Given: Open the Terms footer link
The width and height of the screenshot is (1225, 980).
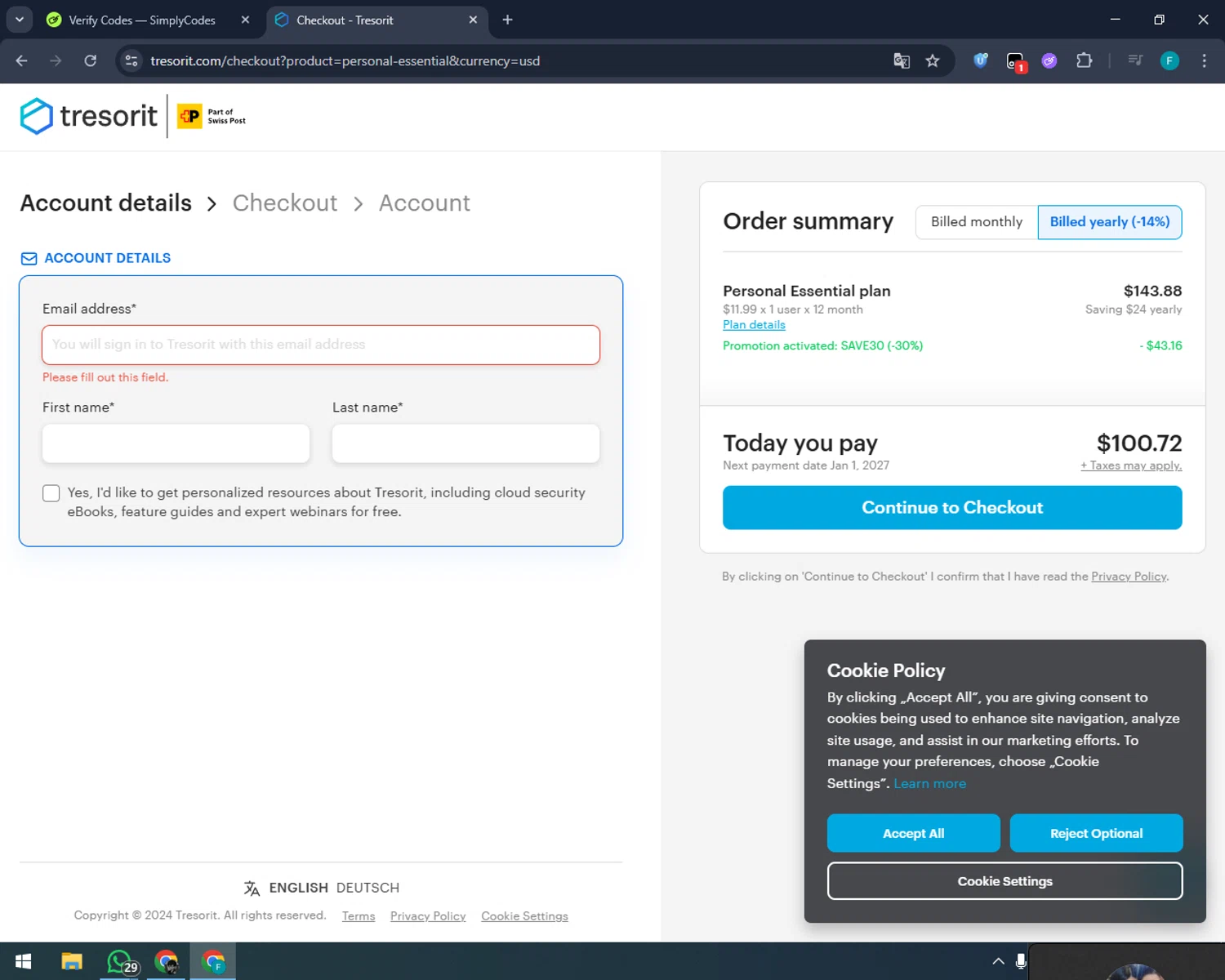Looking at the screenshot, I should coord(359,916).
